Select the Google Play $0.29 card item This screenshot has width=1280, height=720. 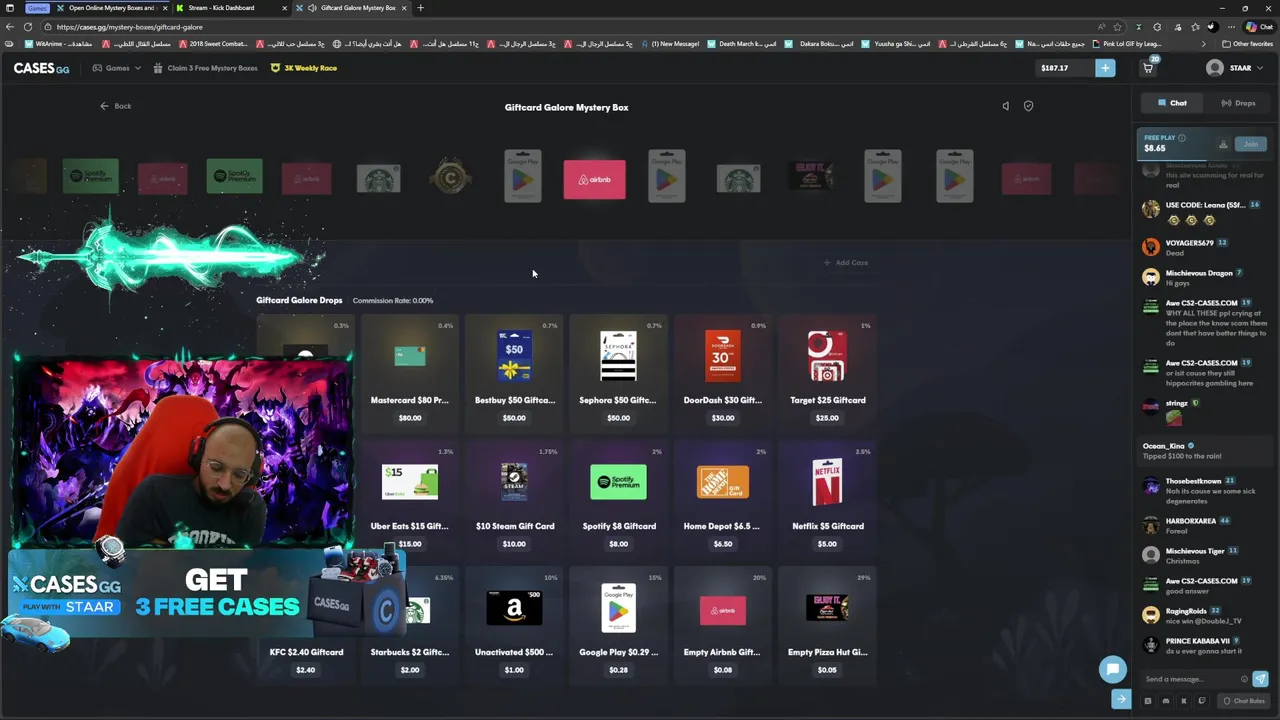[x=618, y=626]
